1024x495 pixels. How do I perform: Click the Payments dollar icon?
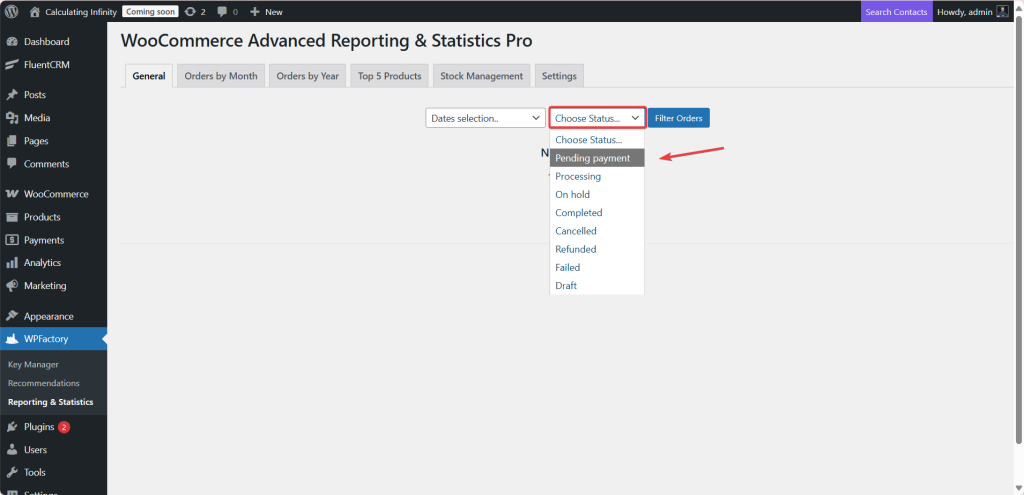(12, 240)
